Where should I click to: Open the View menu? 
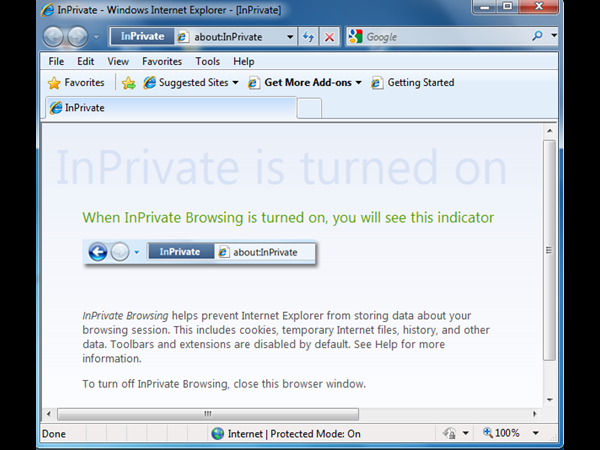point(118,62)
